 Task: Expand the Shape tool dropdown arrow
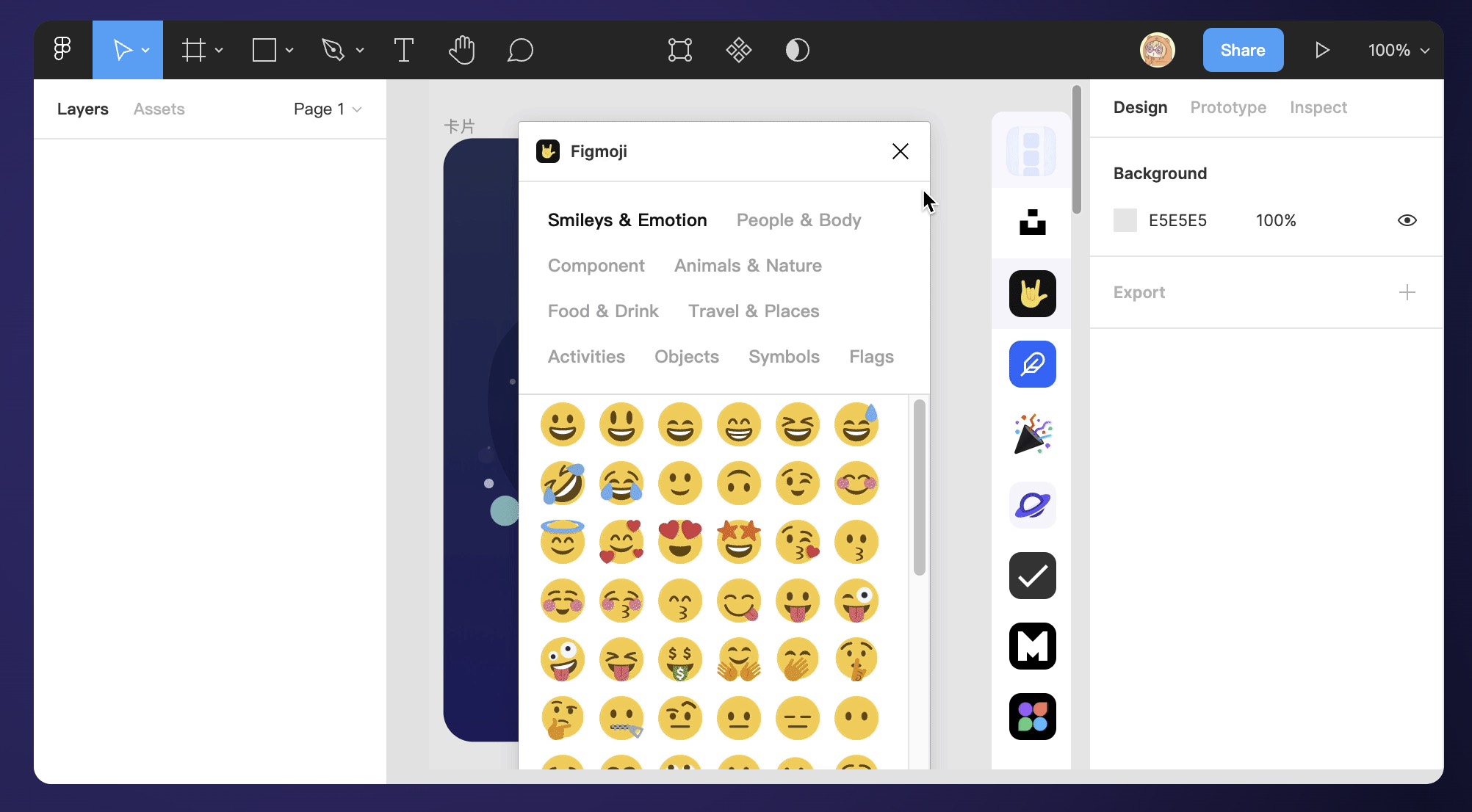coord(289,50)
